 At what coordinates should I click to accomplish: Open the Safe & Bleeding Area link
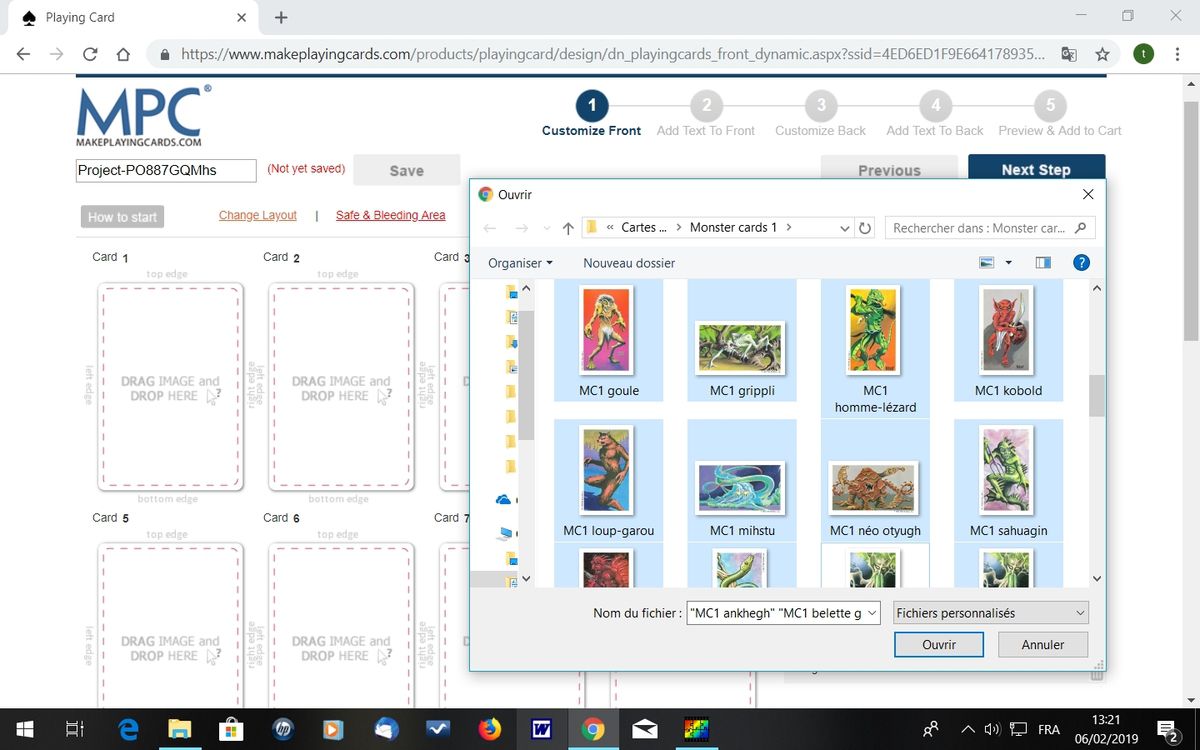[390, 215]
